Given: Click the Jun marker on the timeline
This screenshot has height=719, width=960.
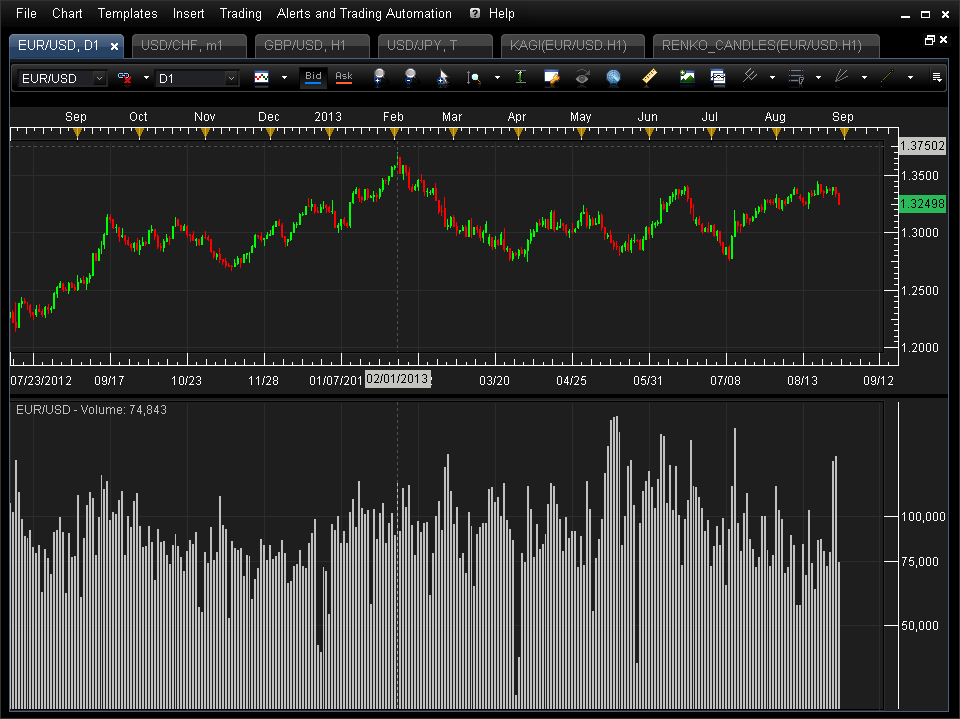Looking at the screenshot, I should tap(648, 133).
